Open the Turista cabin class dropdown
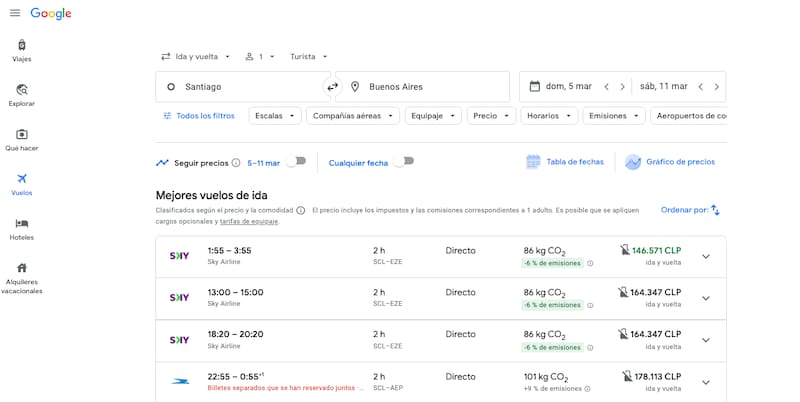 tap(308, 57)
